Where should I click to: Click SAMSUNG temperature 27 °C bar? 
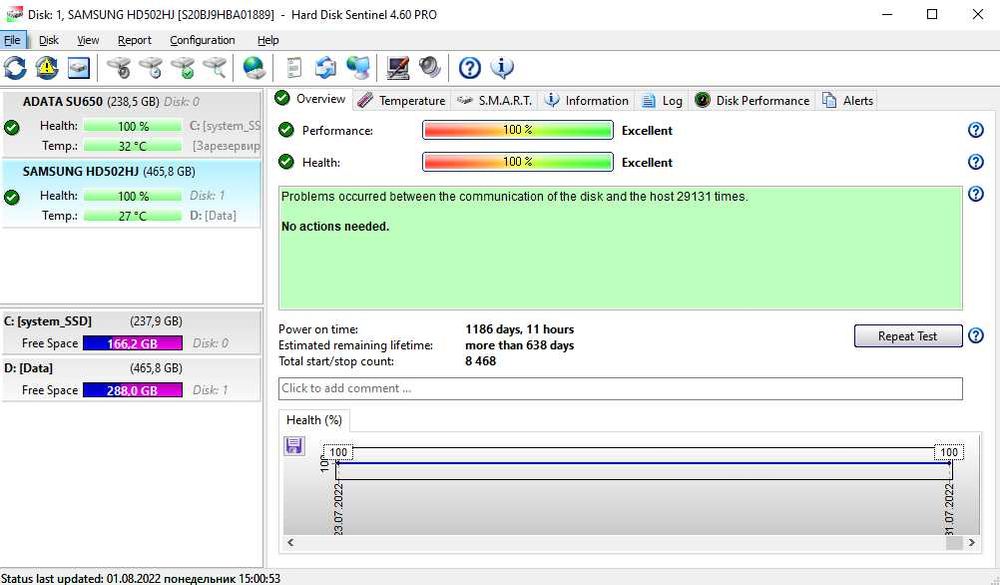[133, 216]
